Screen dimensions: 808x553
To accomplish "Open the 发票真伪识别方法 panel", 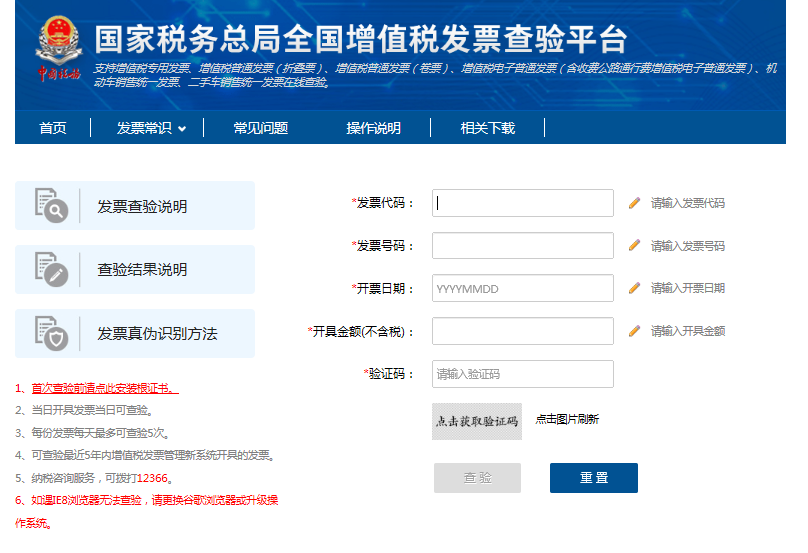I will 135,333.
